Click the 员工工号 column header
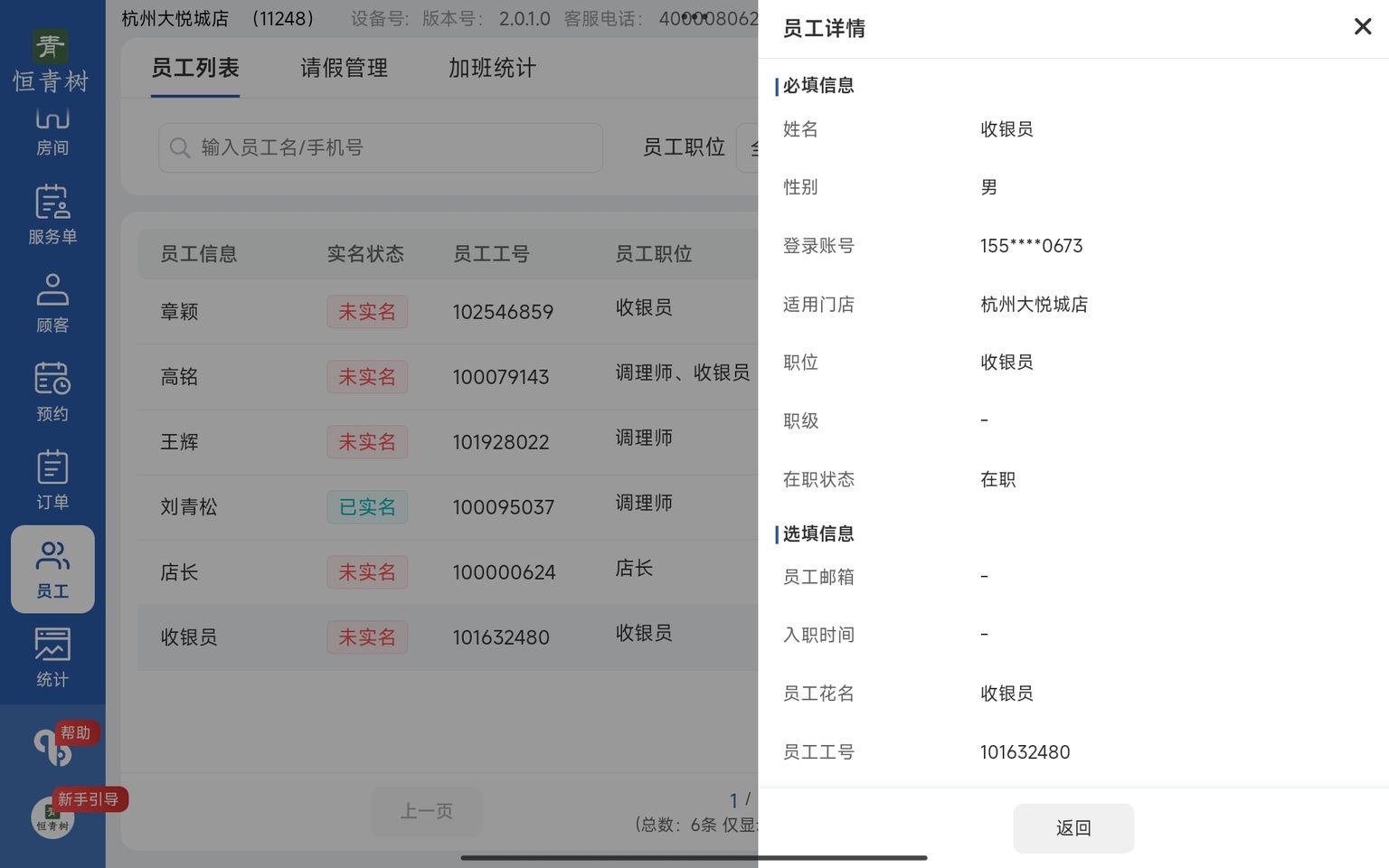The image size is (1389, 868). point(491,254)
